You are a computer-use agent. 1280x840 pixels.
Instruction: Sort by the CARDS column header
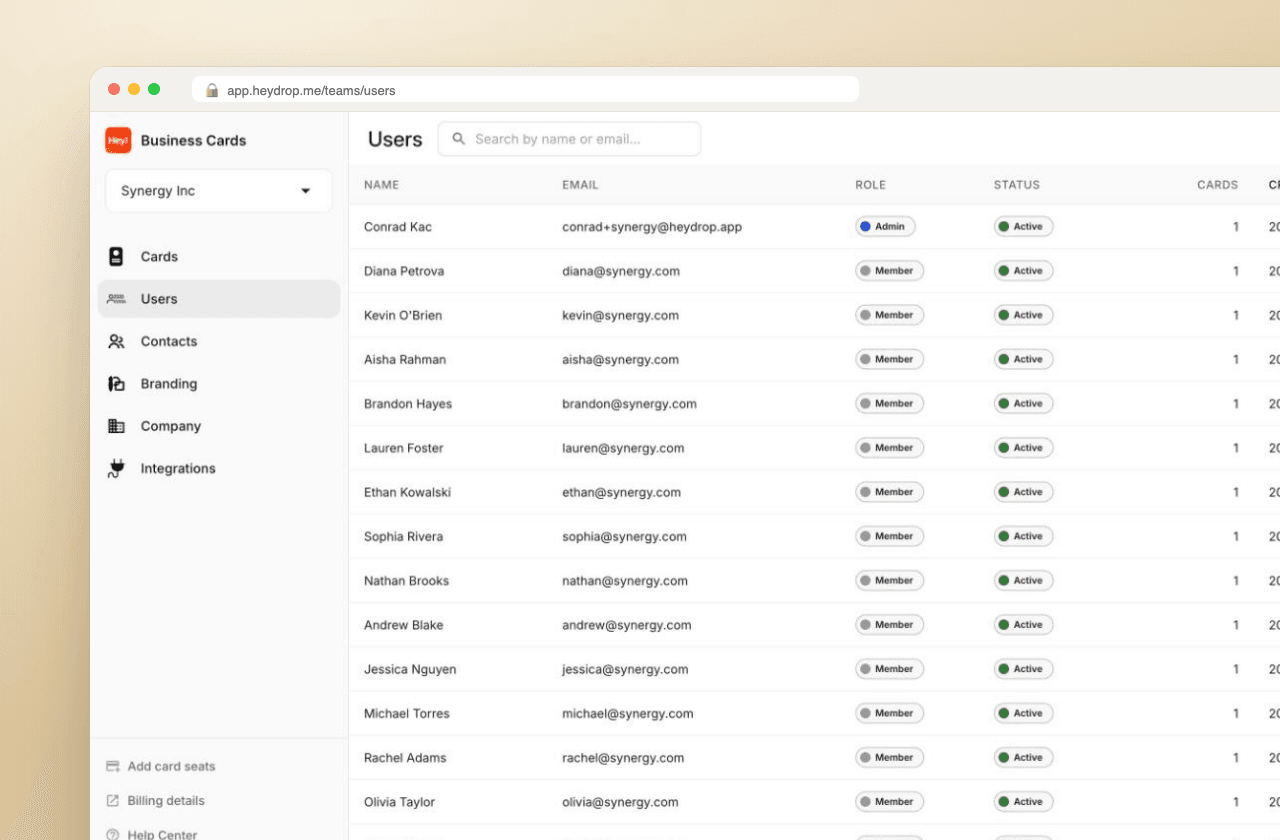click(x=1218, y=185)
